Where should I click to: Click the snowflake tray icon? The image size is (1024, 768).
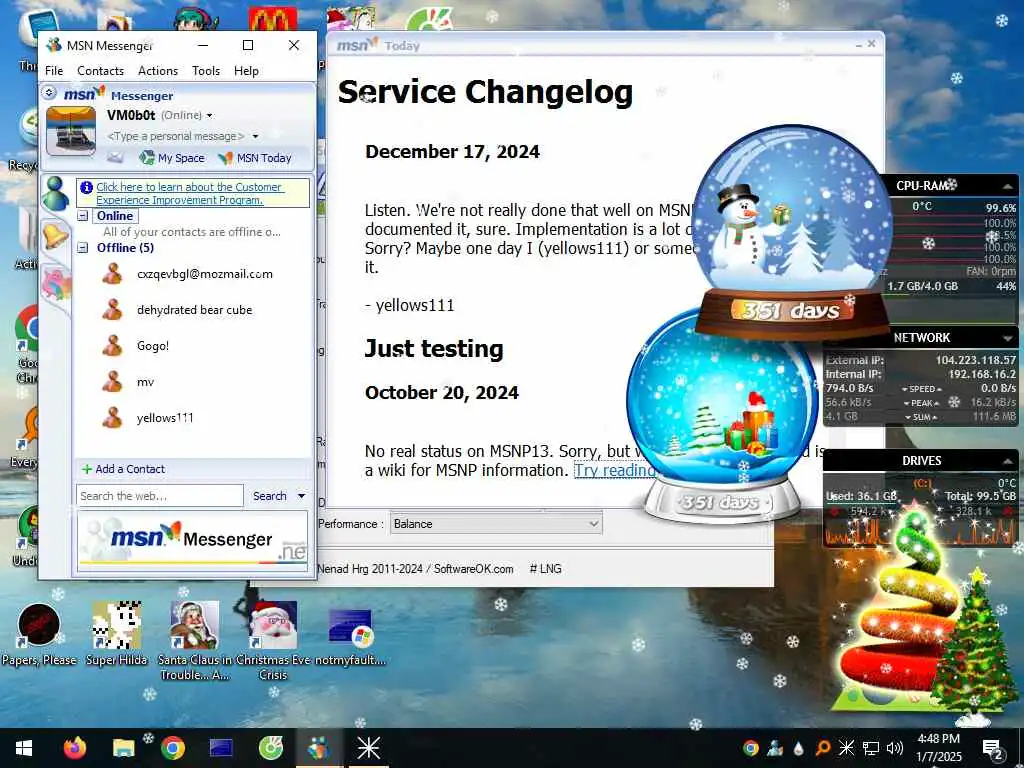[846, 748]
